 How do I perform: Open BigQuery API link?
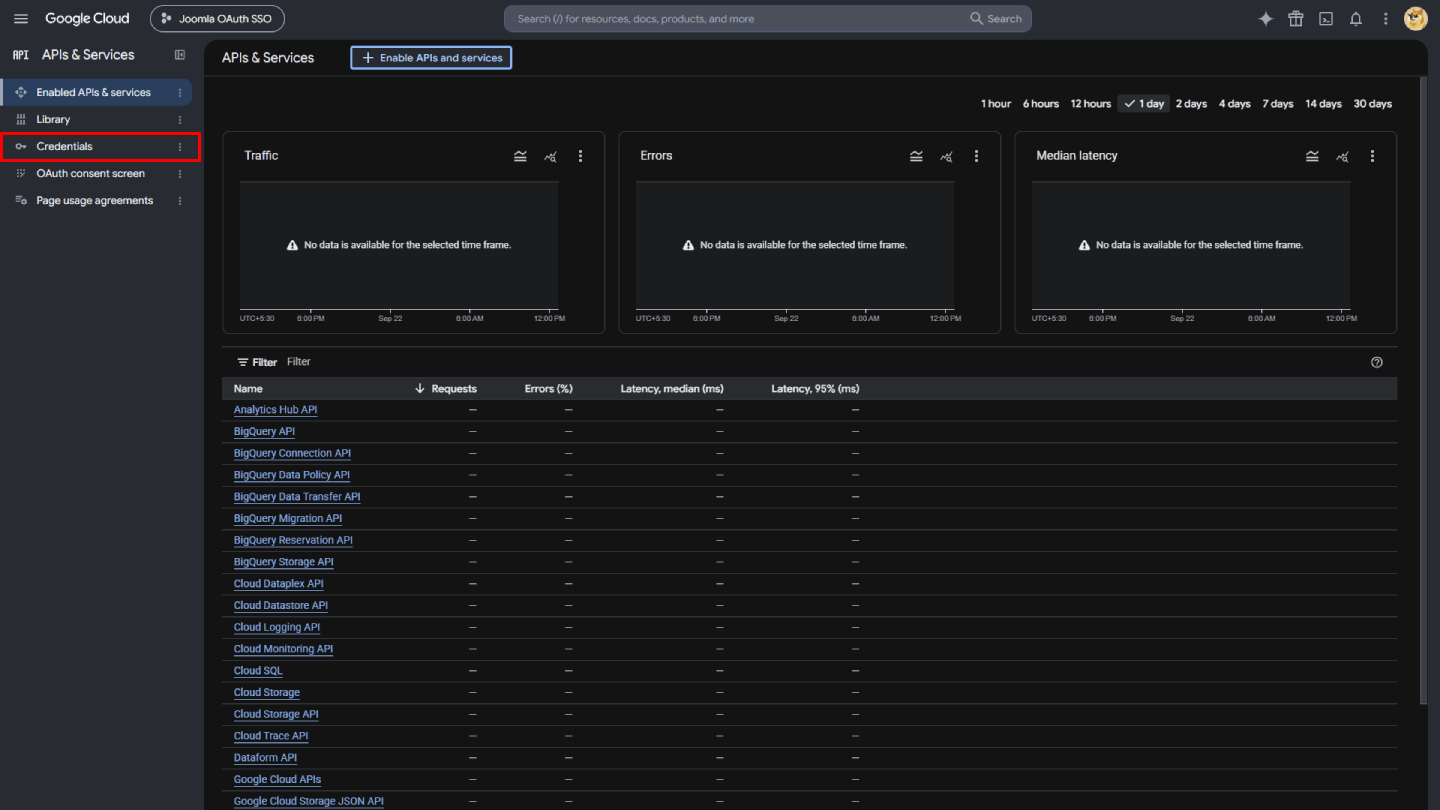coord(264,432)
